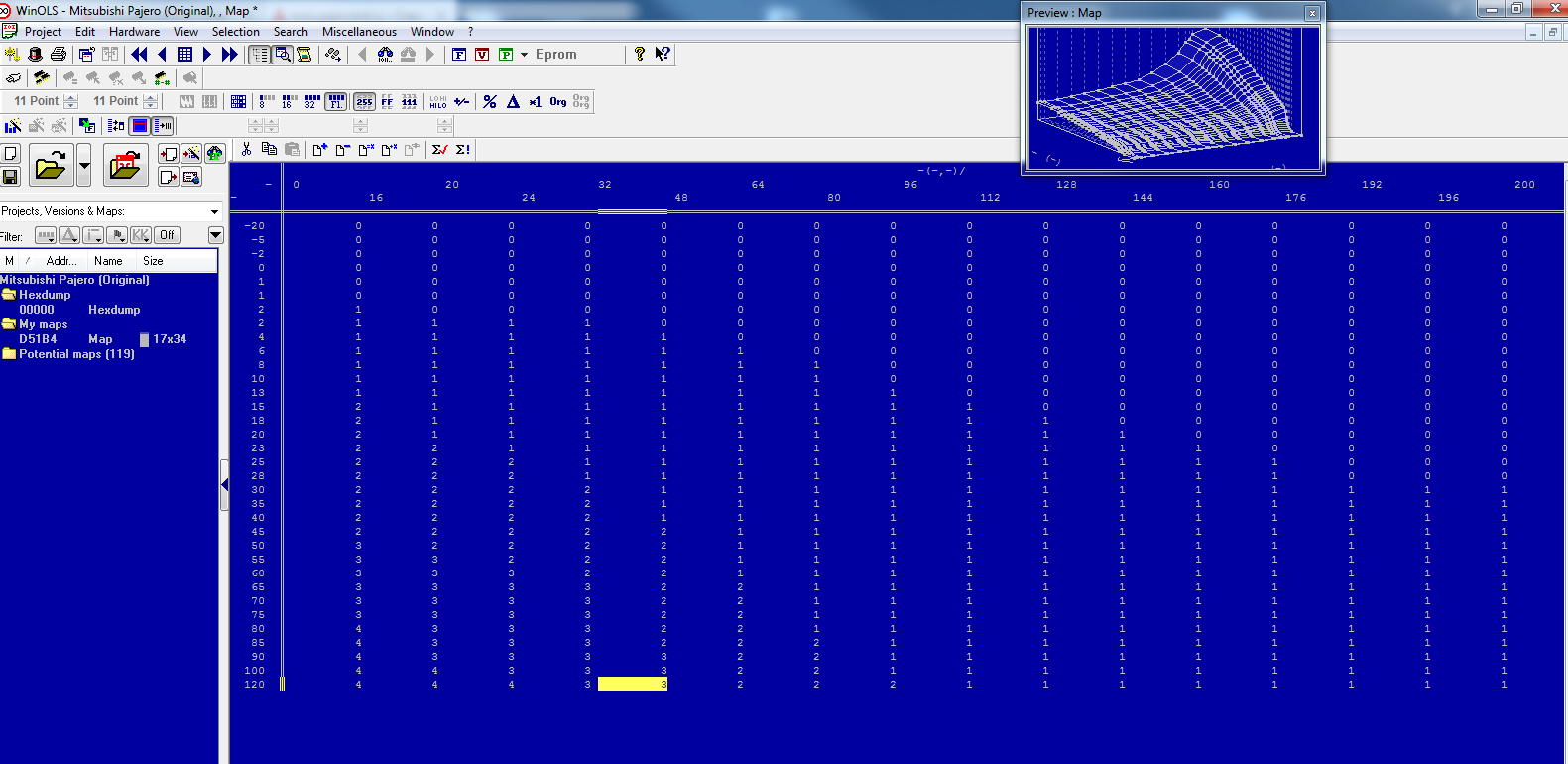Click the scissors cut icon

click(246, 150)
